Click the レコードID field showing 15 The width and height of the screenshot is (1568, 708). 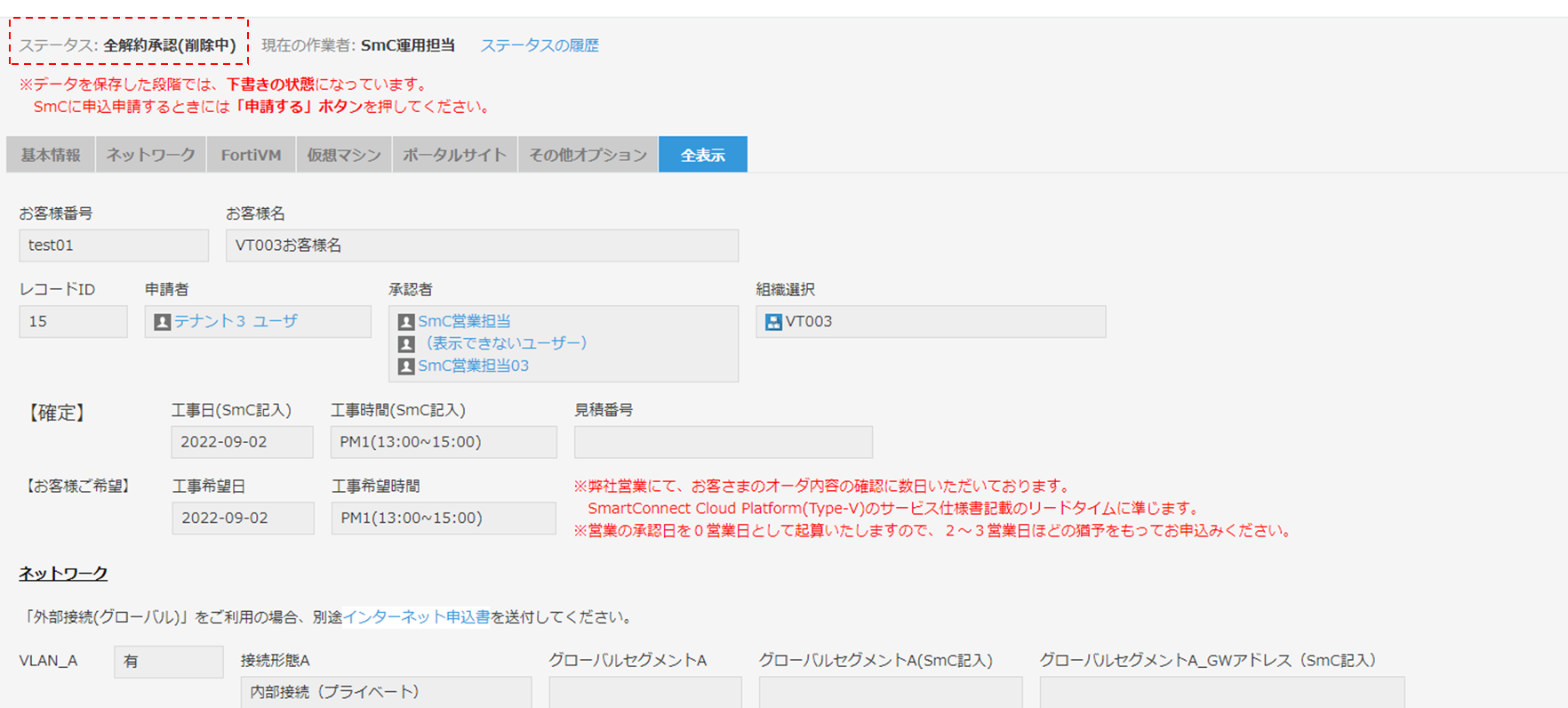(73, 322)
